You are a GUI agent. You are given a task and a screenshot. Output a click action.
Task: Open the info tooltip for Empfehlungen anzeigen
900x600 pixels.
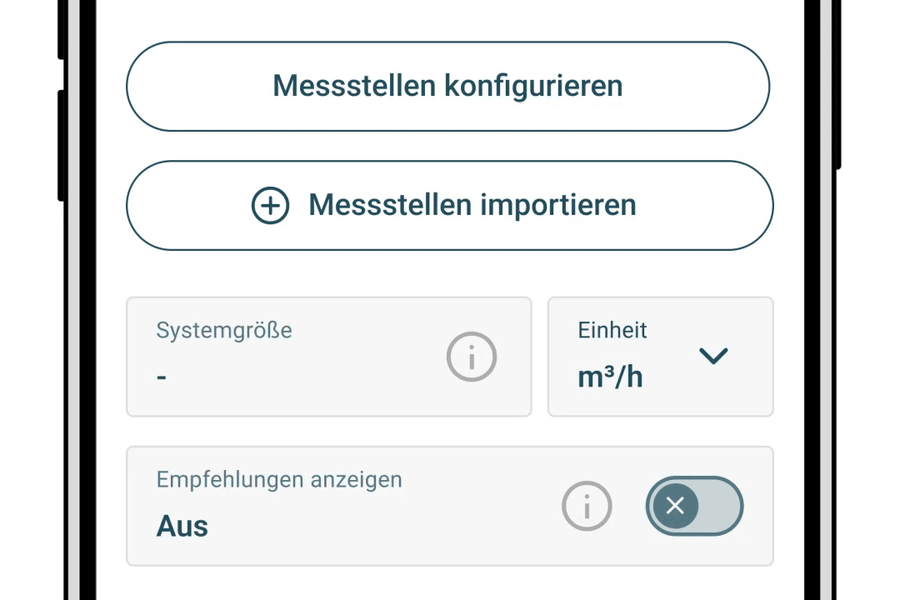click(587, 506)
